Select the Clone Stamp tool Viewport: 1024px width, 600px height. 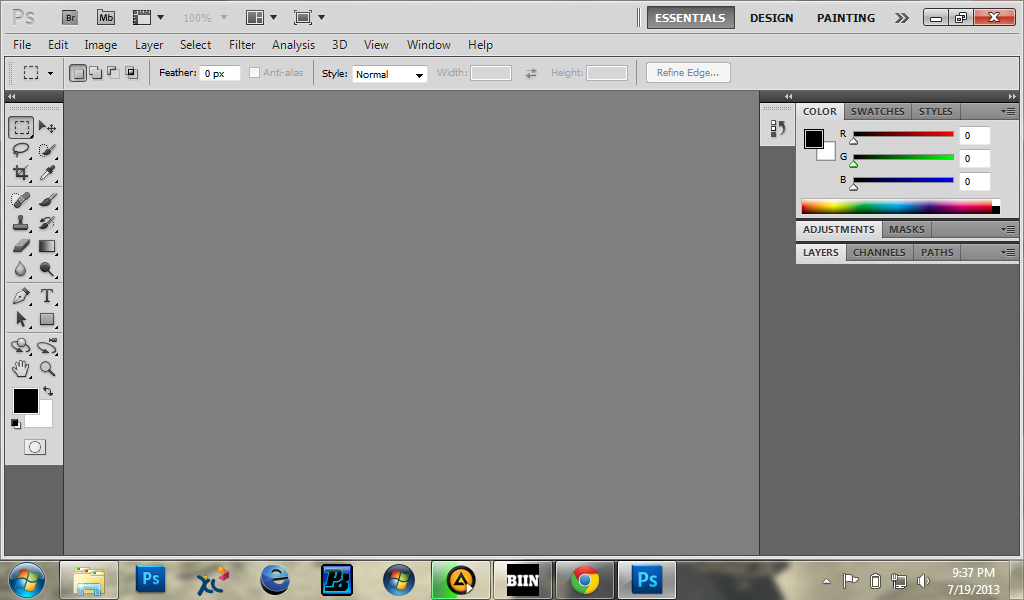point(21,223)
